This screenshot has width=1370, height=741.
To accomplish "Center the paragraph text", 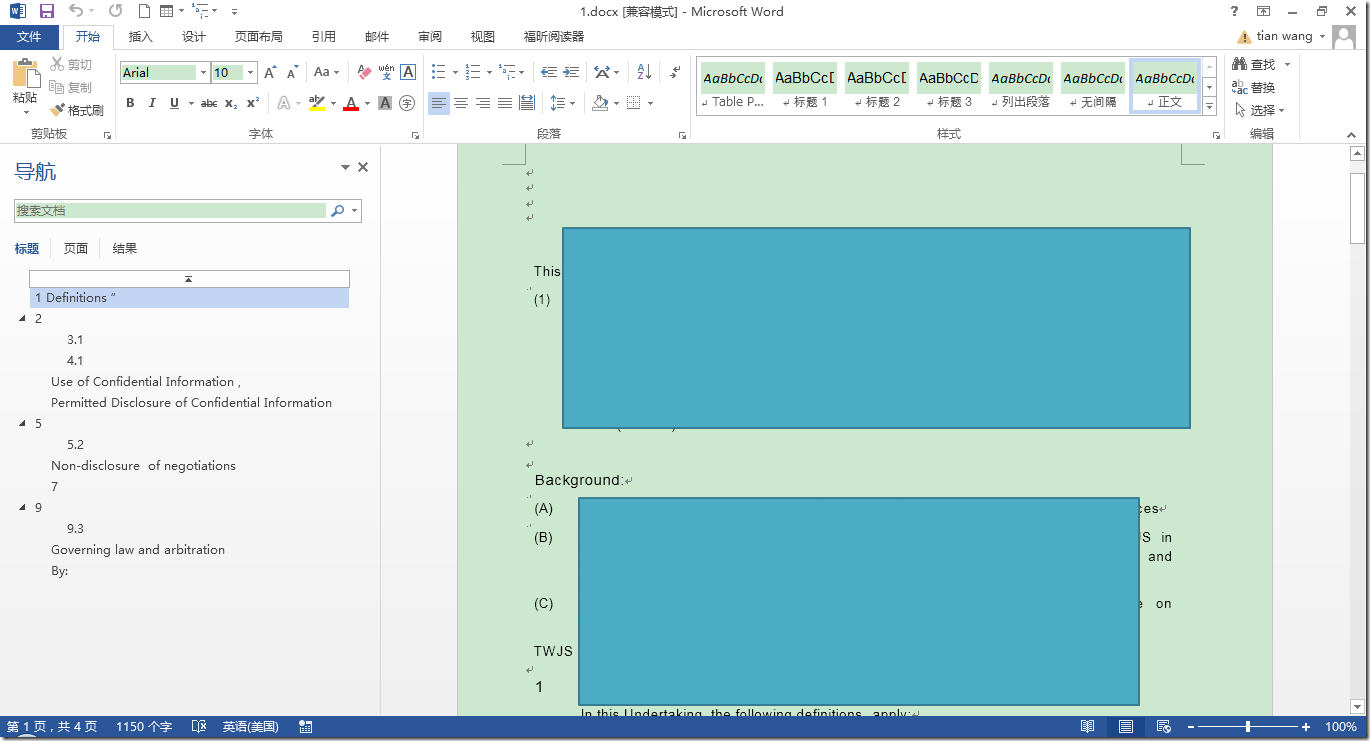I will [x=461, y=103].
